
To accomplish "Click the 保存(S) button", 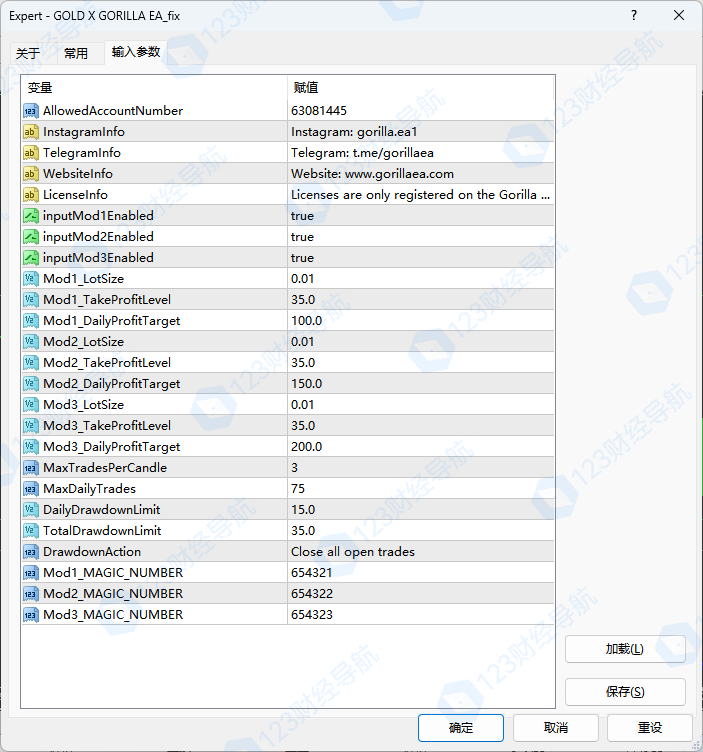I will coord(625,692).
